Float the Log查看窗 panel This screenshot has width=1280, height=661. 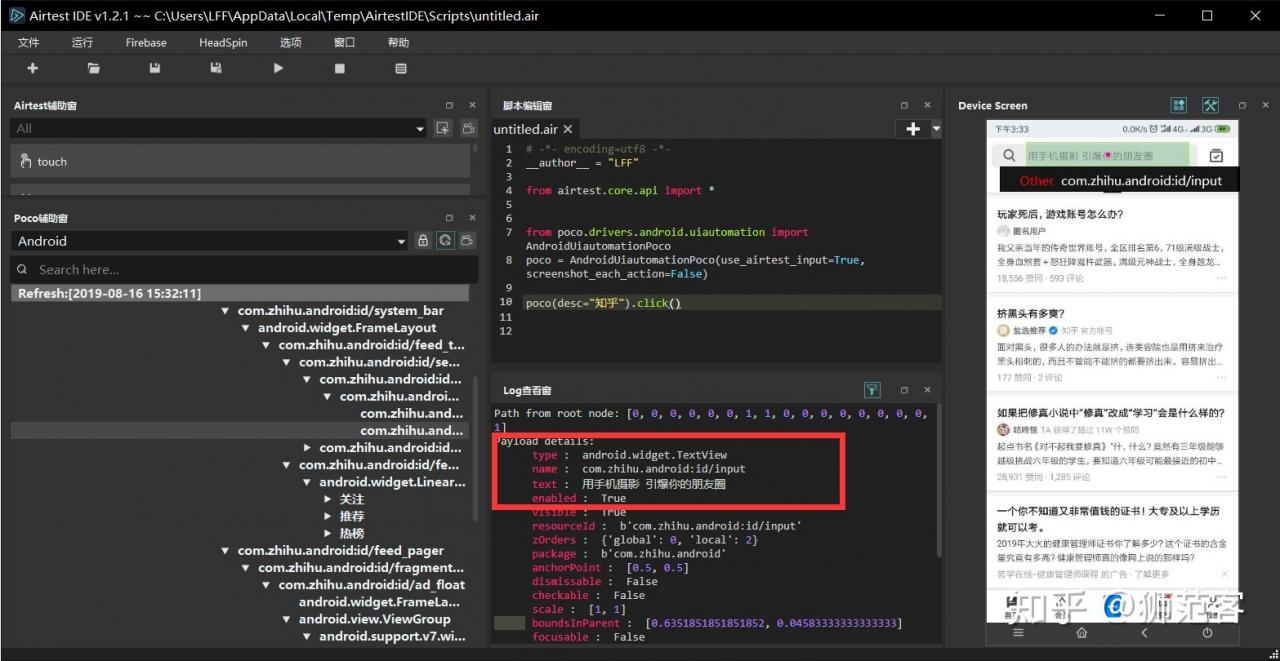point(905,390)
